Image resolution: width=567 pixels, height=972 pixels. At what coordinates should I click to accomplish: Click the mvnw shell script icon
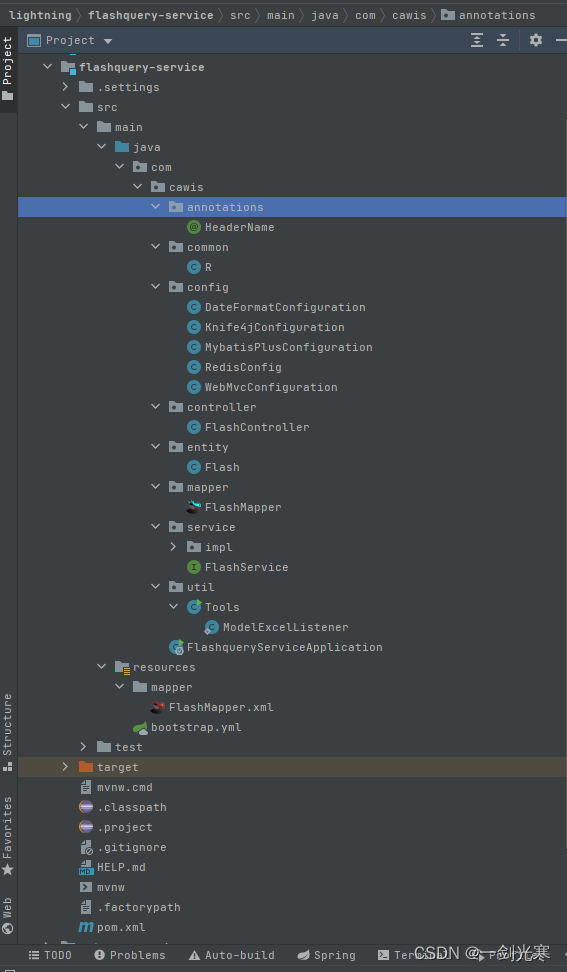[86, 888]
